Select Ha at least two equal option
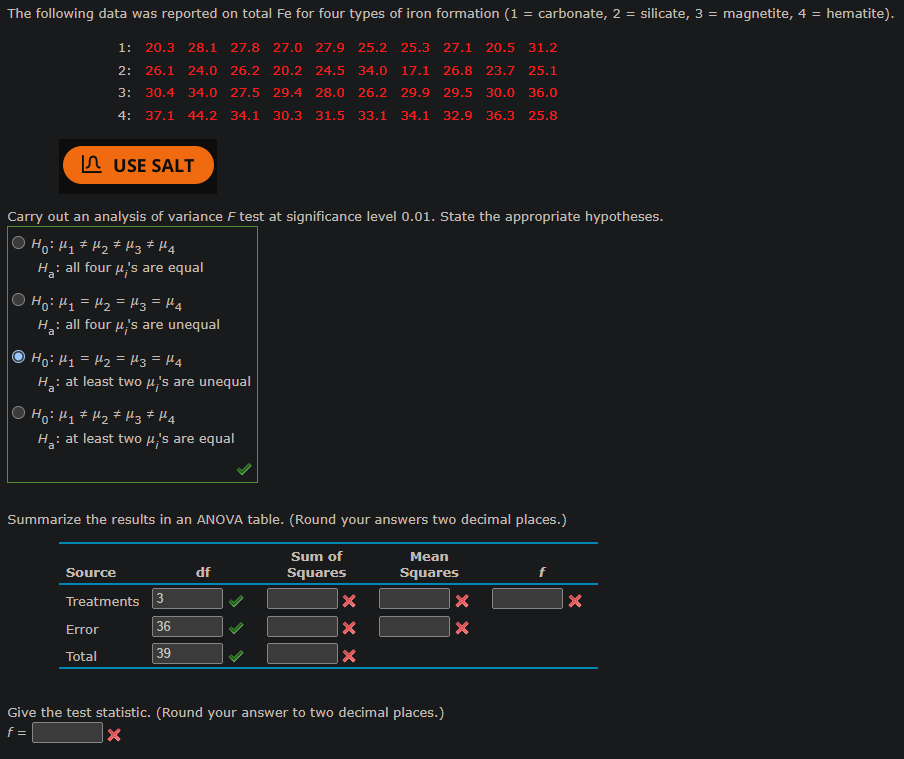904x759 pixels. pos(18,413)
